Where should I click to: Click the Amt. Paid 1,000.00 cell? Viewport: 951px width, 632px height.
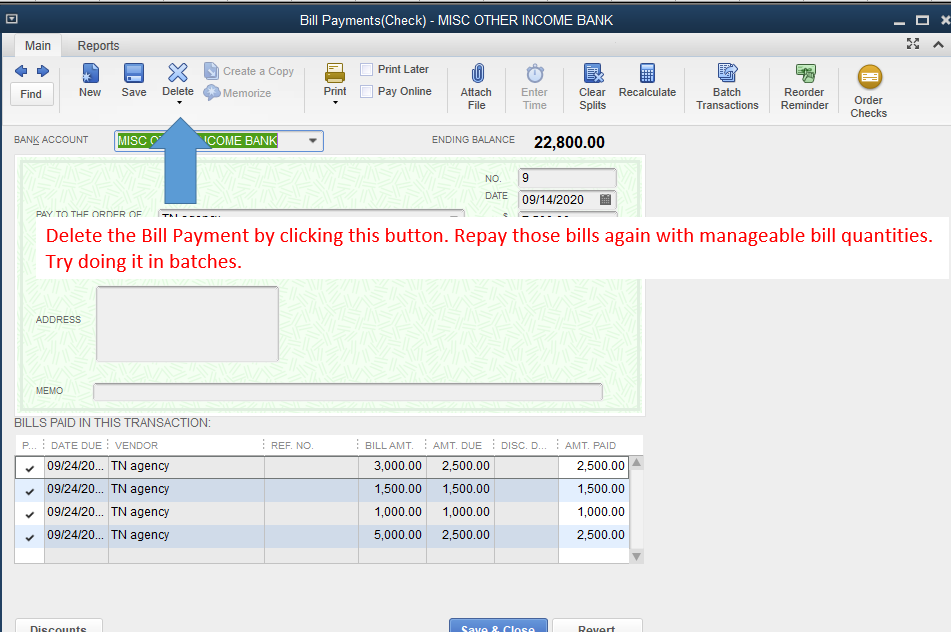point(594,512)
